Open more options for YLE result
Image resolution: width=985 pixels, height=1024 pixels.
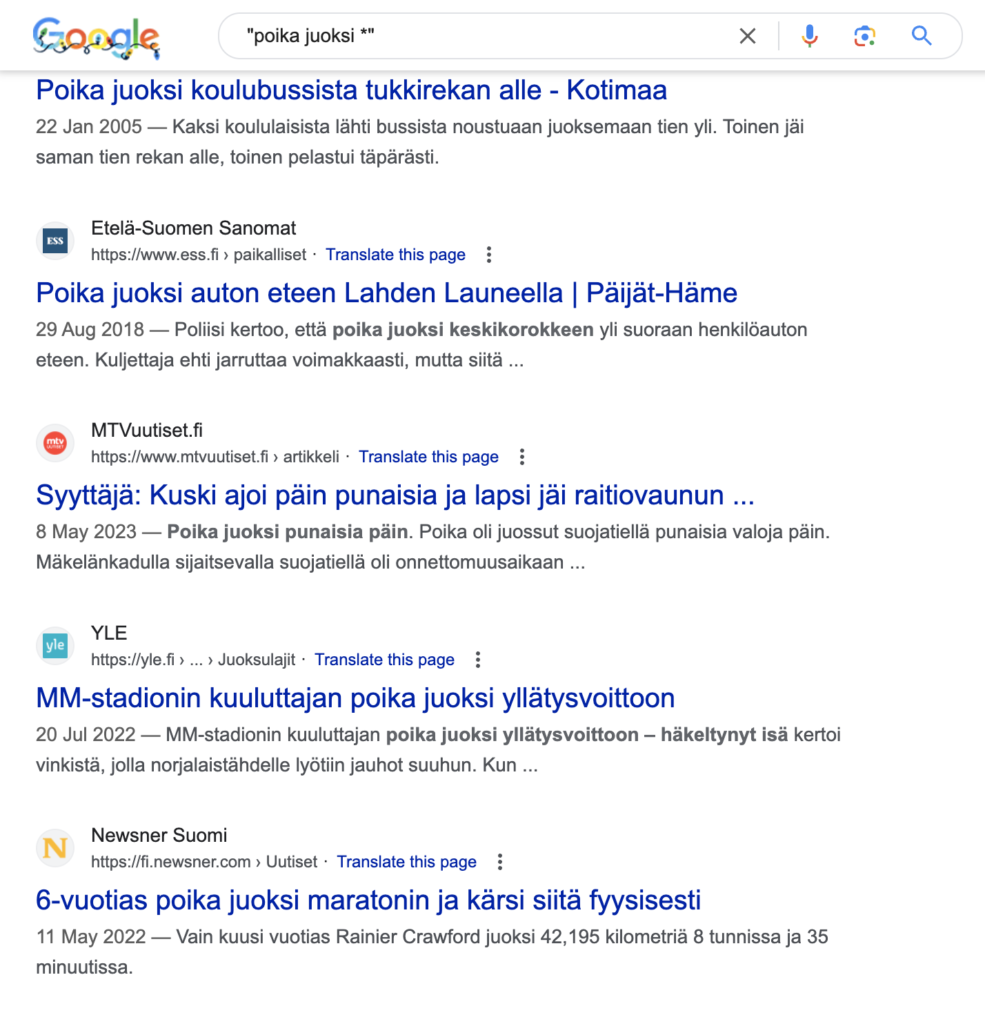pos(478,660)
